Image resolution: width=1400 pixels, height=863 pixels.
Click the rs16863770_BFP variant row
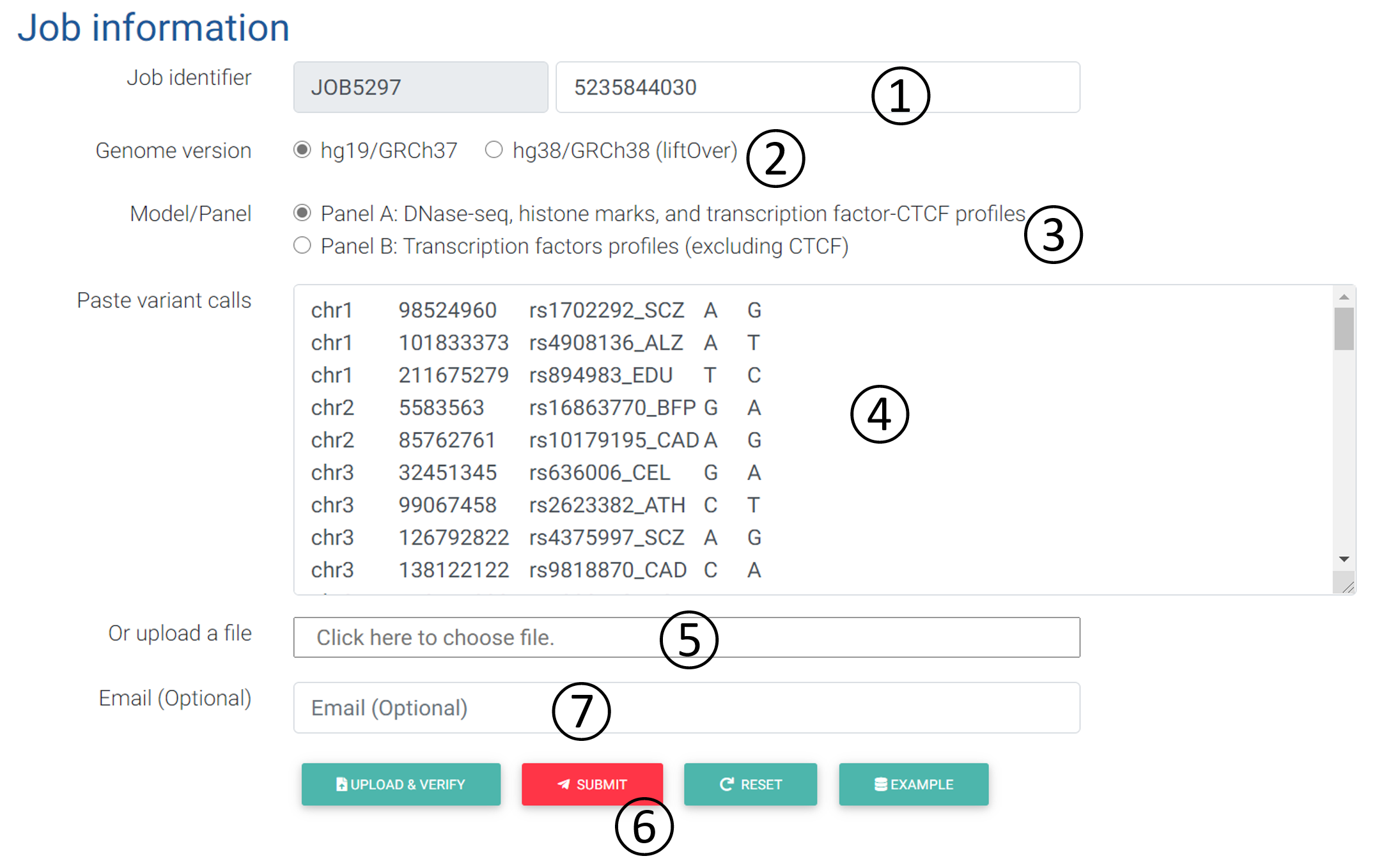point(612,408)
